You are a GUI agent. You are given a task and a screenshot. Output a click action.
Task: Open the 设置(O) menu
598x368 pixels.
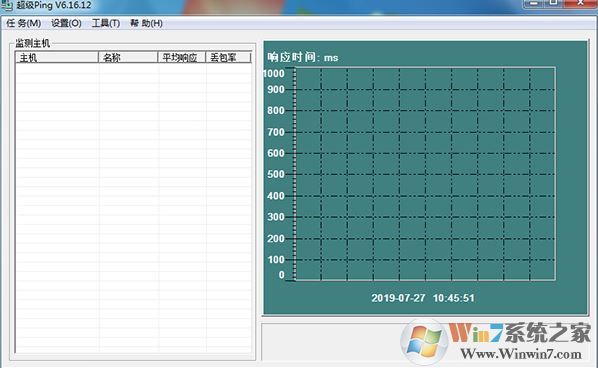66,24
